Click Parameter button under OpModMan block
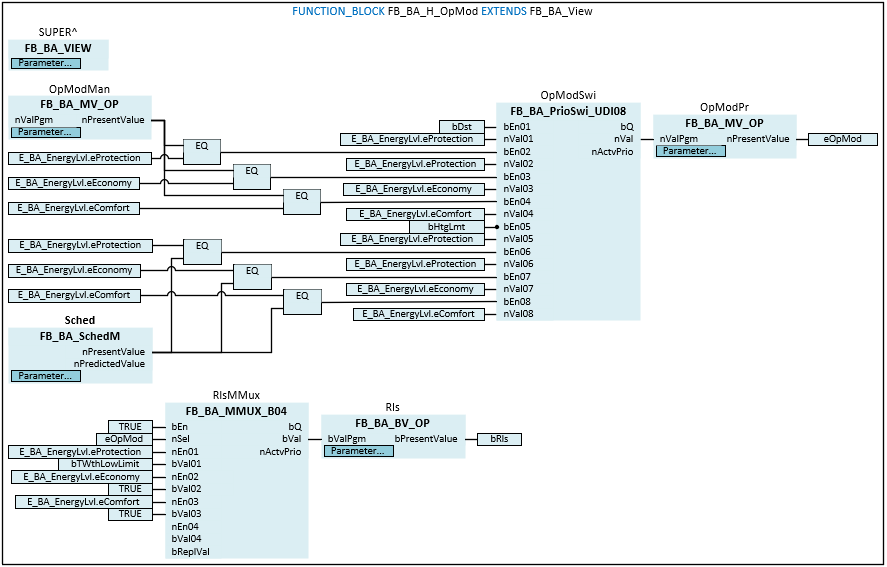 tap(46, 132)
